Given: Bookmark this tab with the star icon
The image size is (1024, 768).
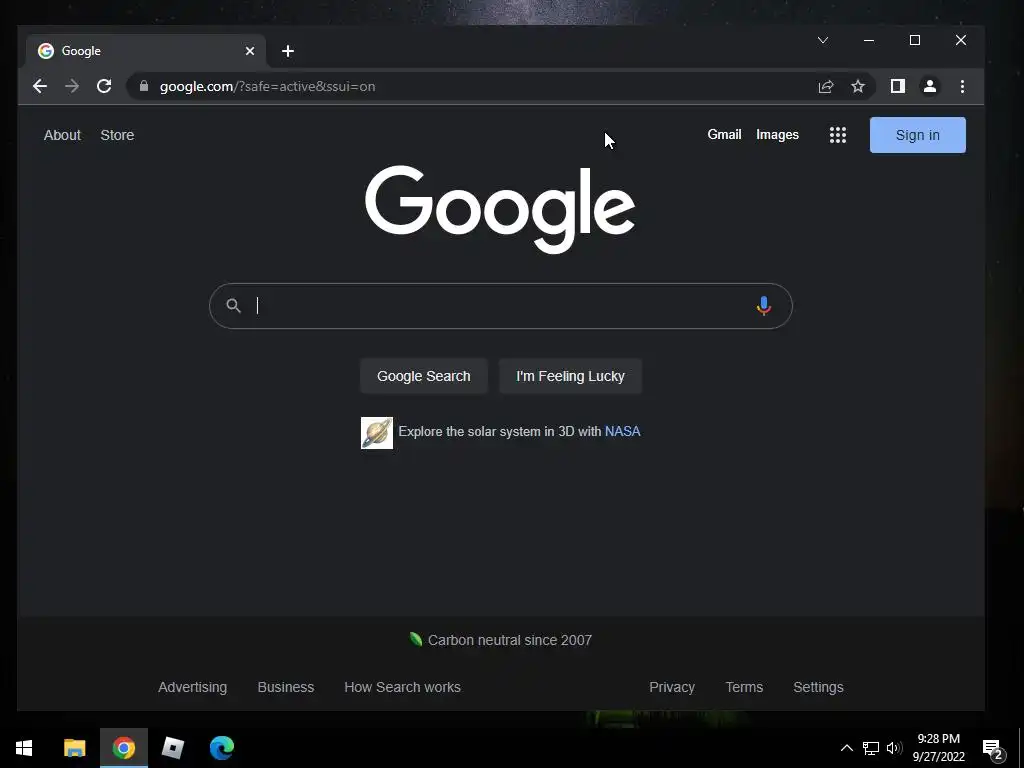Looking at the screenshot, I should pos(858,86).
